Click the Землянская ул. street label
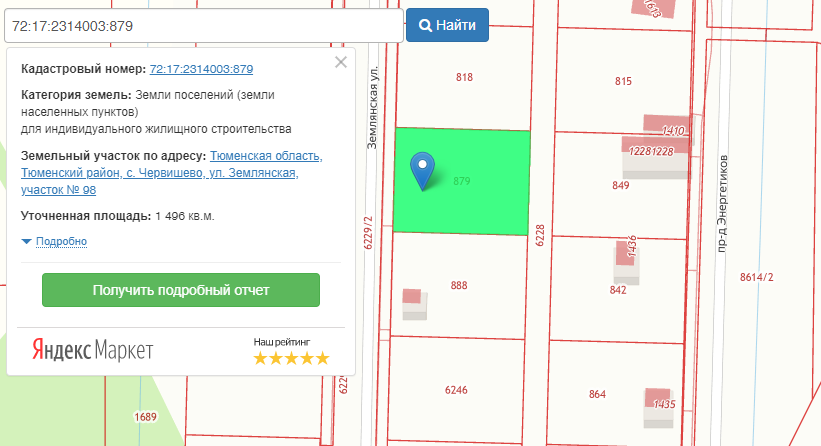 coord(372,107)
